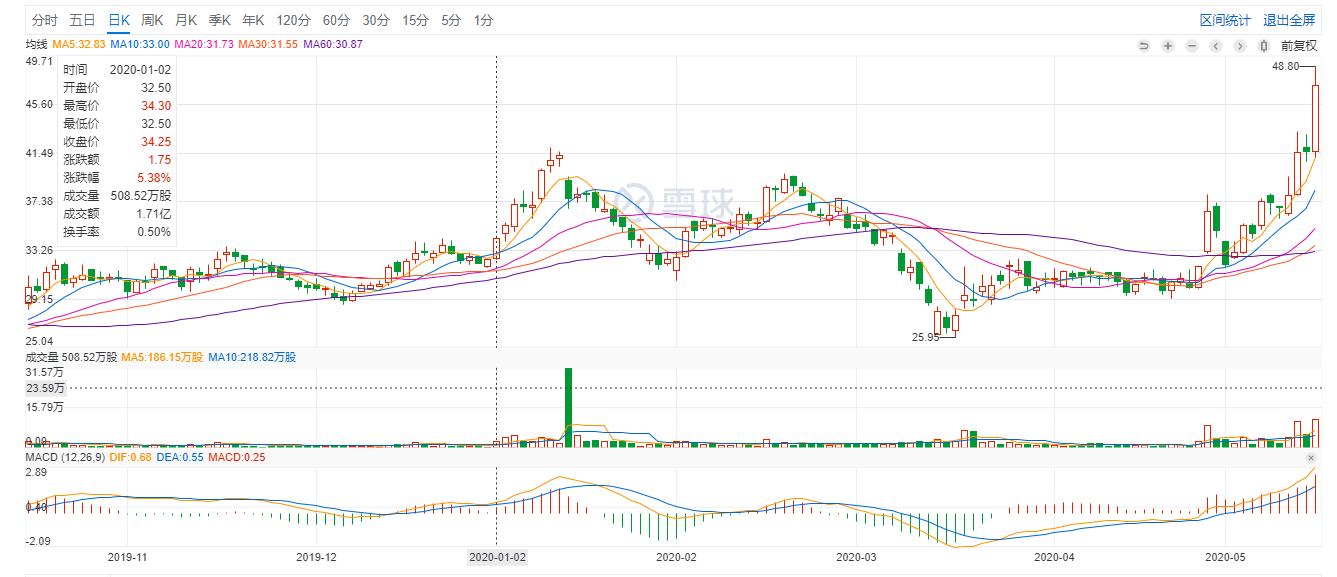Zoom in the K-line chart with plus icon
This screenshot has width=1337, height=577.
(1167, 45)
